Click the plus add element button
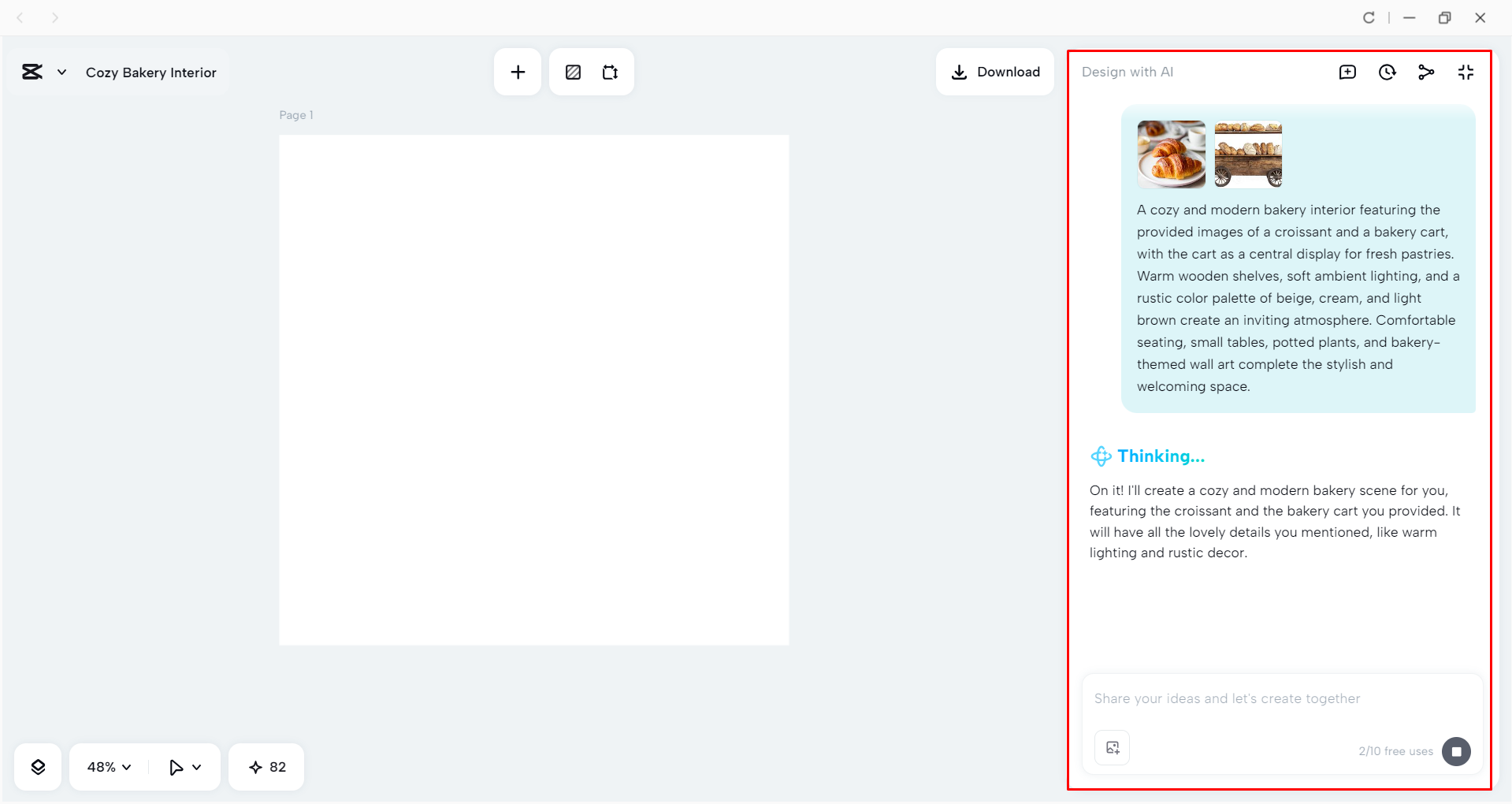This screenshot has width=1512, height=804. pyautogui.click(x=518, y=72)
